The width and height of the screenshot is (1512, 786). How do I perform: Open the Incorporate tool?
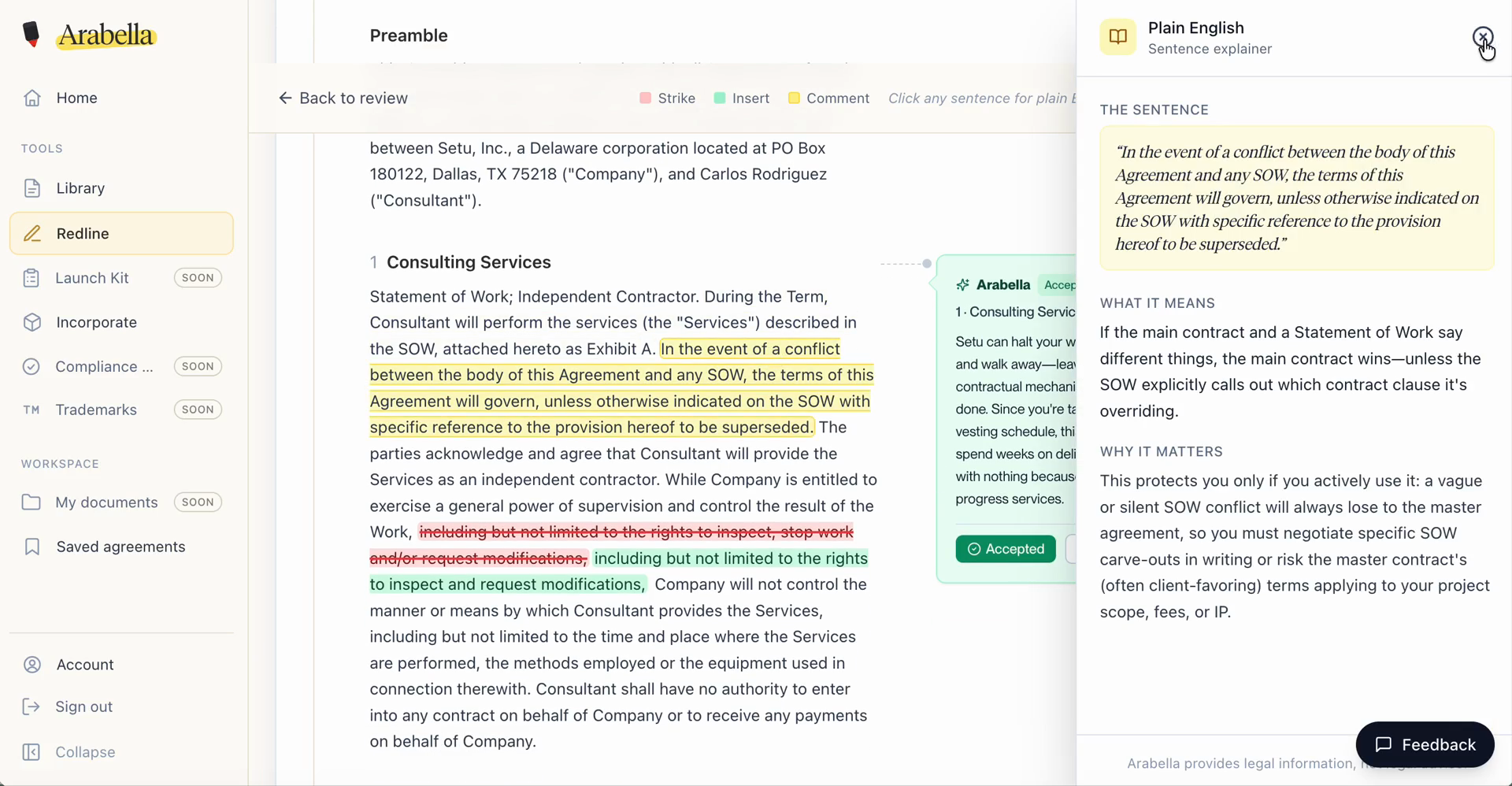(x=121, y=322)
